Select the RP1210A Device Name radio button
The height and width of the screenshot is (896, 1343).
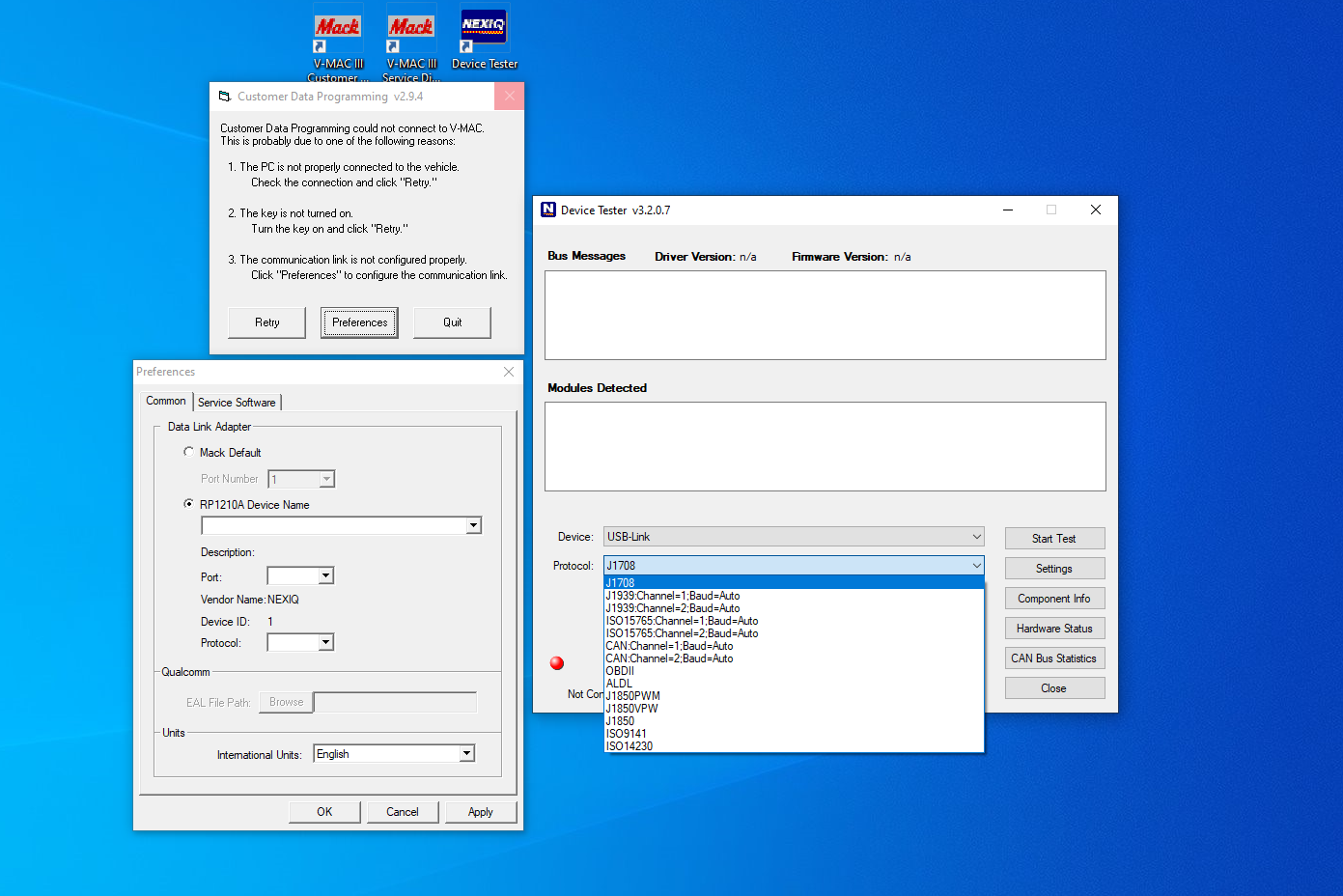[x=189, y=504]
